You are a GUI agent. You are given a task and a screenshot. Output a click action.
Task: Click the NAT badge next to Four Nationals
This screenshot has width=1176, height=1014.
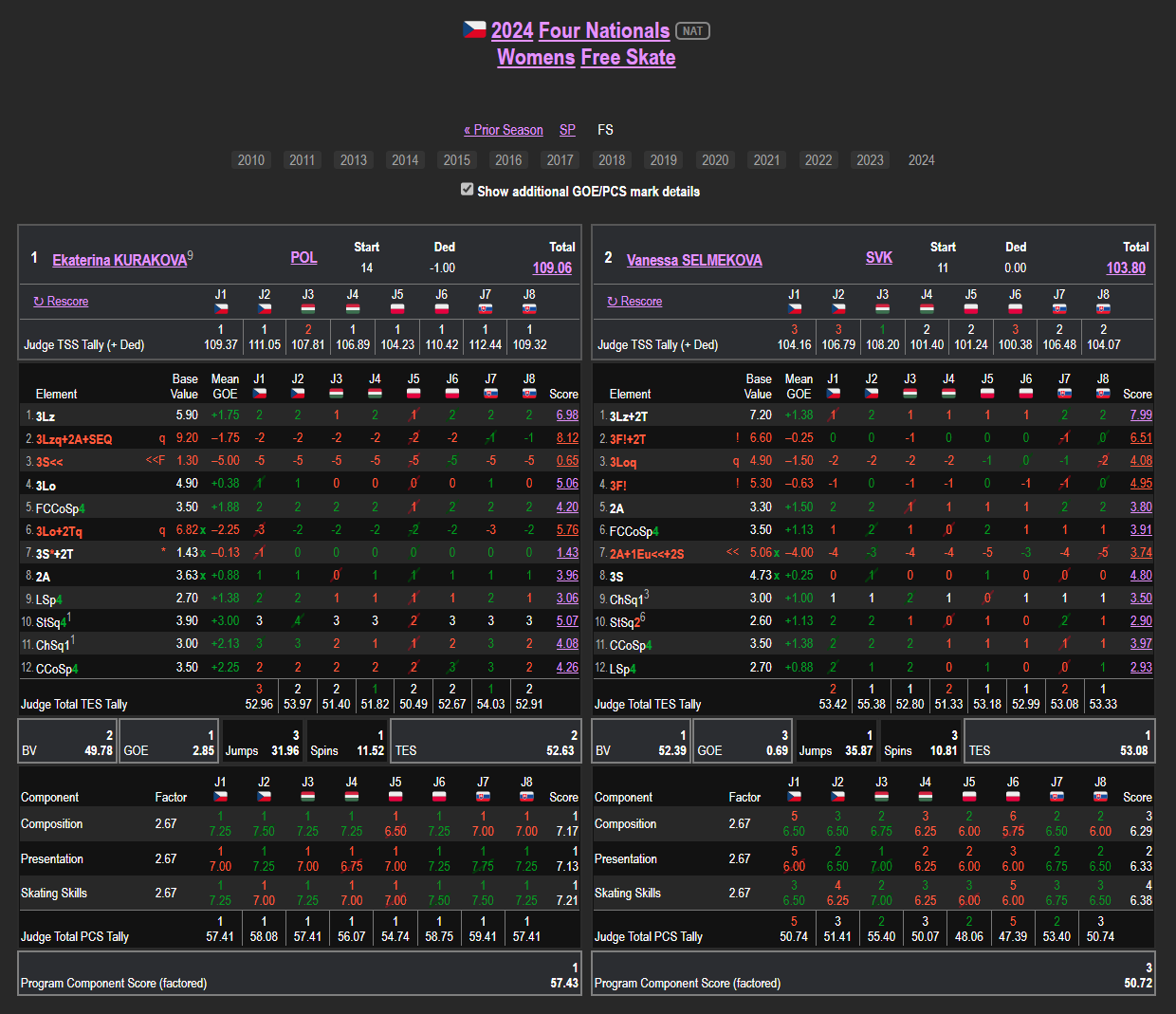pos(692,31)
